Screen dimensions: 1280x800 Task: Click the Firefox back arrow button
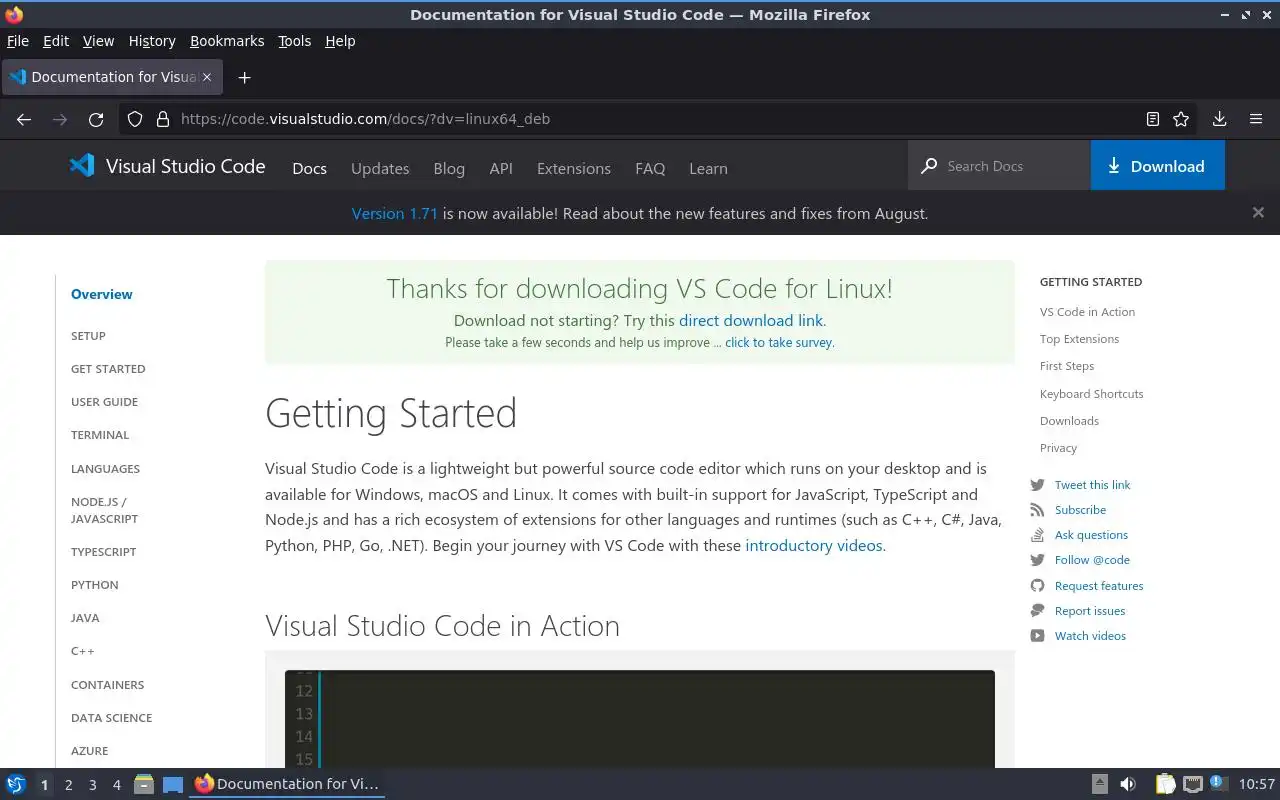point(24,119)
